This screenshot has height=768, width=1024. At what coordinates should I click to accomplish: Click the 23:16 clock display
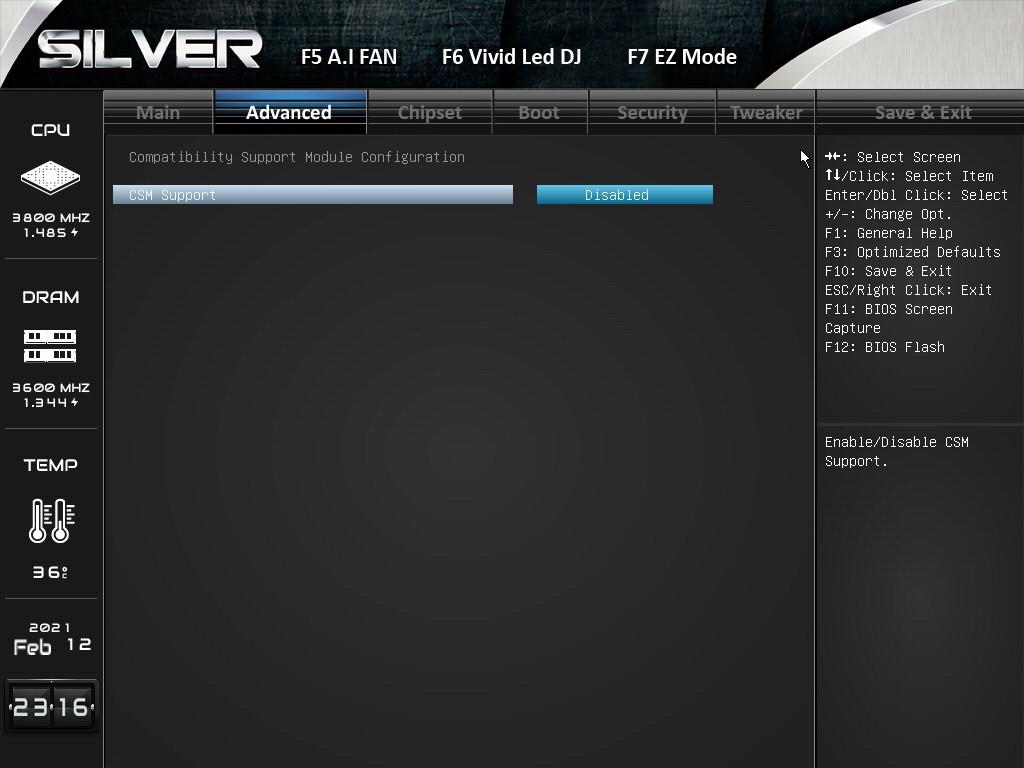[52, 707]
